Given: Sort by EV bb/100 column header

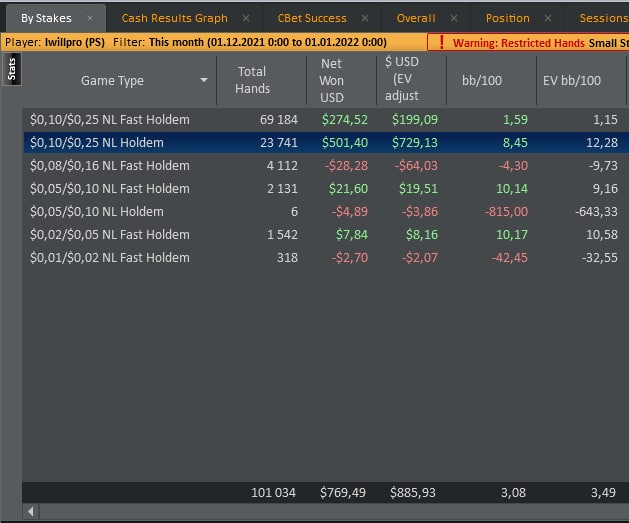Looking at the screenshot, I should click(x=574, y=80).
